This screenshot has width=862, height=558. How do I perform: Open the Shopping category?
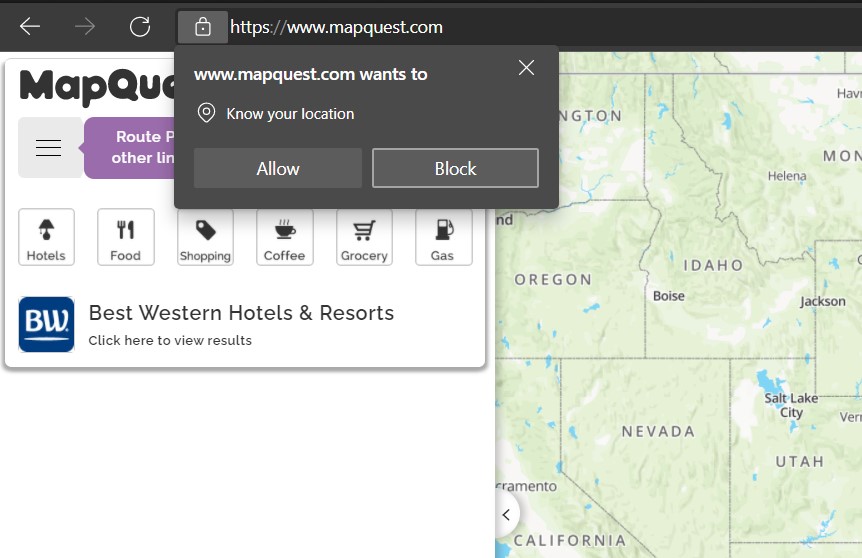pyautogui.click(x=205, y=237)
